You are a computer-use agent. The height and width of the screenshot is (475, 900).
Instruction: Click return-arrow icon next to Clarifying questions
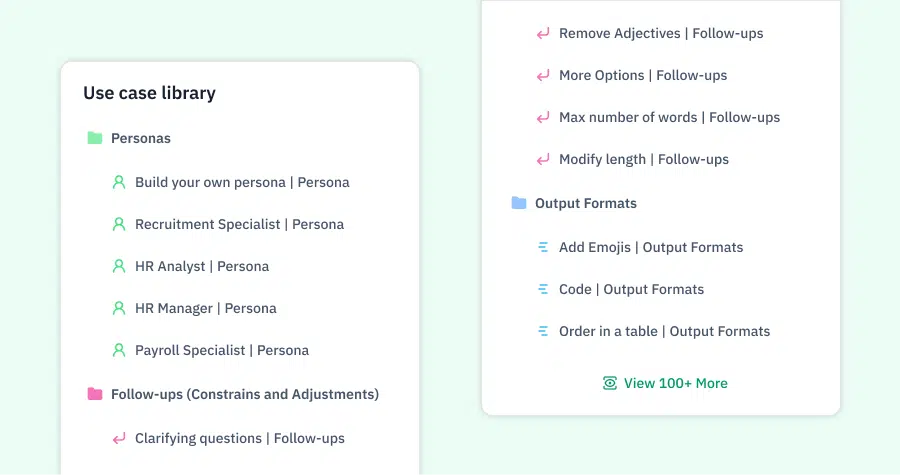click(x=119, y=439)
